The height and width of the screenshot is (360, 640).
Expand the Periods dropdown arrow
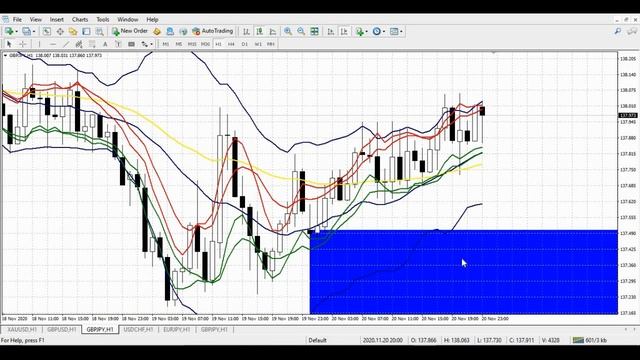(384, 31)
